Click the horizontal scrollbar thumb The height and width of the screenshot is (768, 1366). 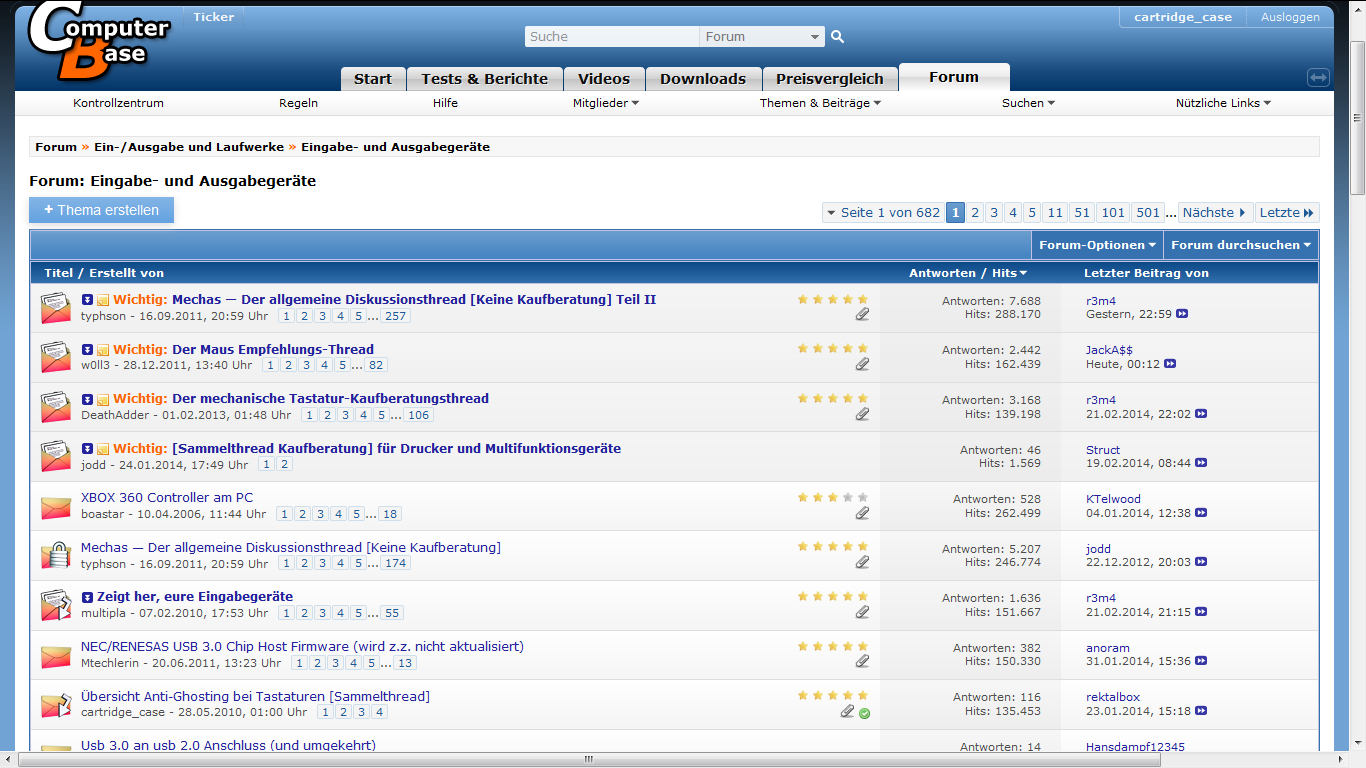[x=590, y=760]
